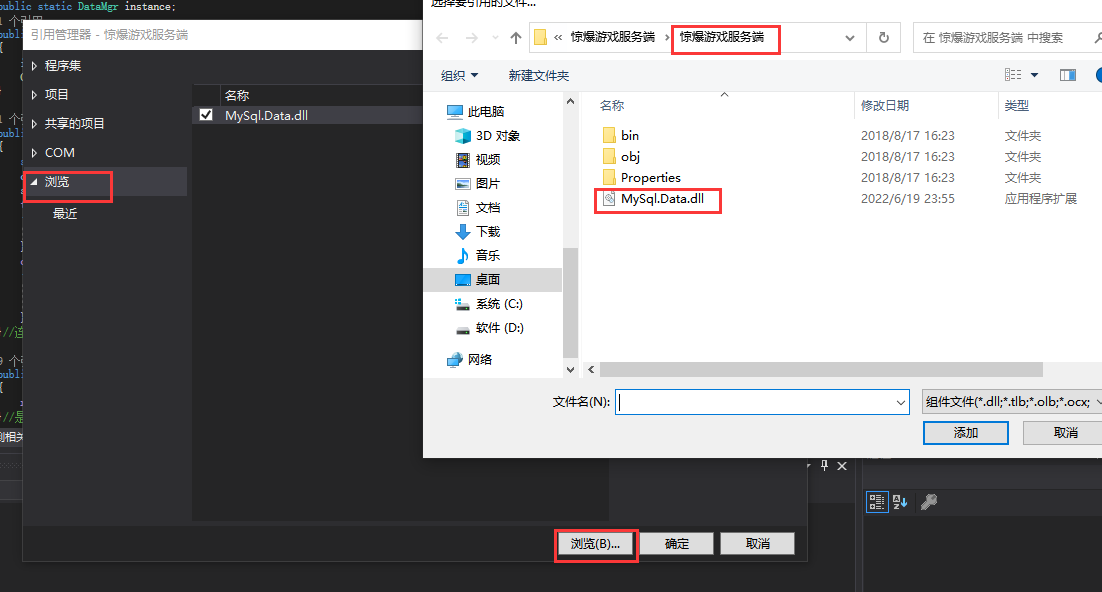
Task: Select 网络 in navigation pane
Action: (x=469, y=359)
